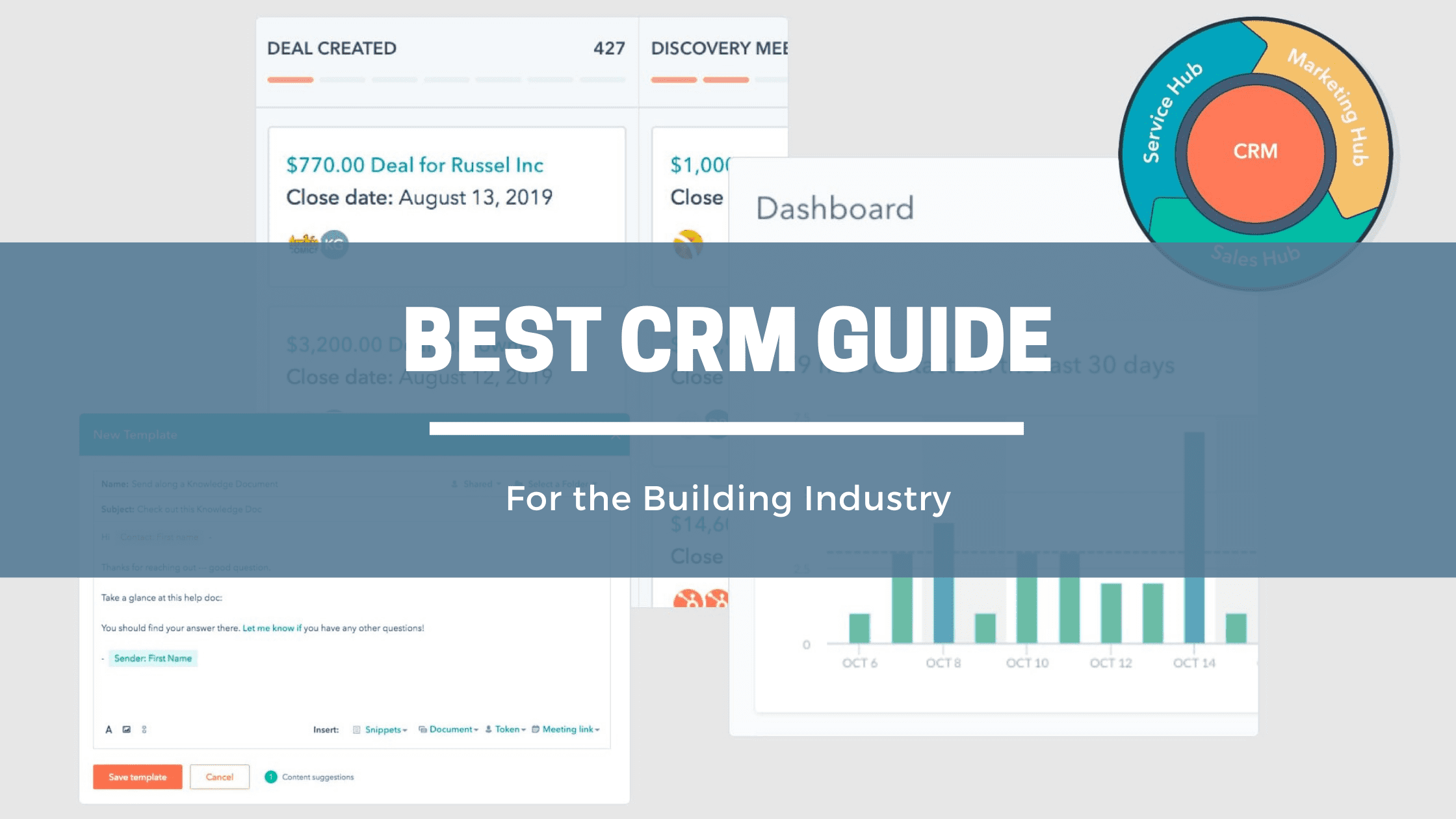
Task: Select the font formatting (A) icon
Action: [107, 729]
